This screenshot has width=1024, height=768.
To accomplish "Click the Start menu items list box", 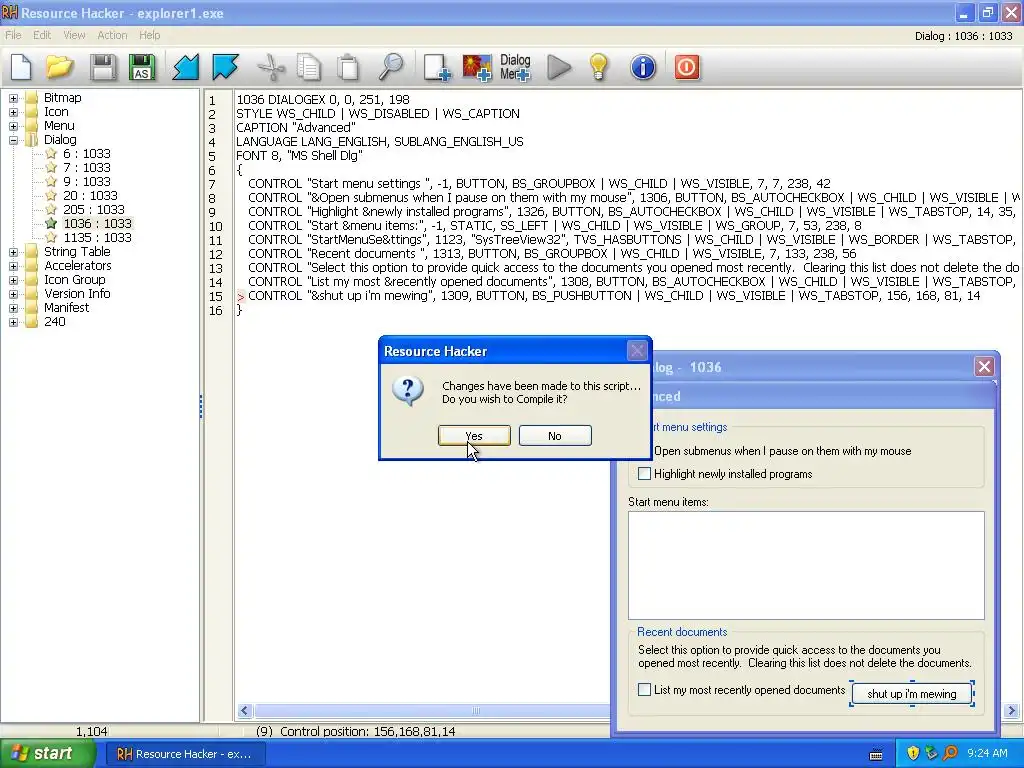I will click(806, 565).
